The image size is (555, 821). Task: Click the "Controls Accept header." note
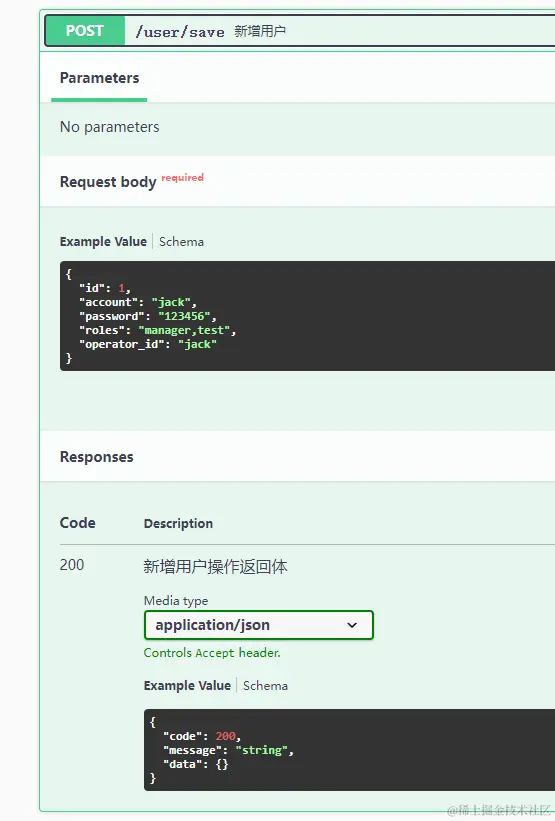[212, 652]
